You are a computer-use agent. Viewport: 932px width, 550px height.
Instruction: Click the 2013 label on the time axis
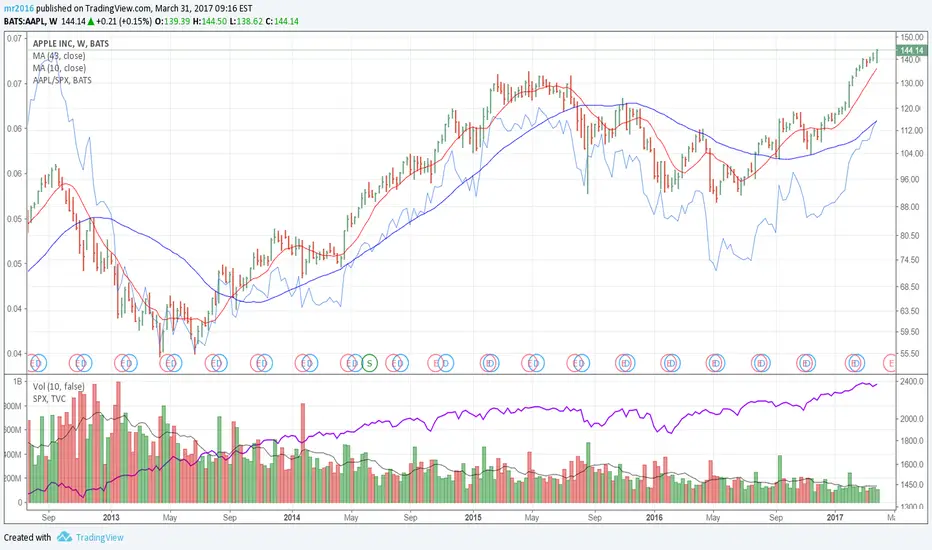[x=111, y=517]
